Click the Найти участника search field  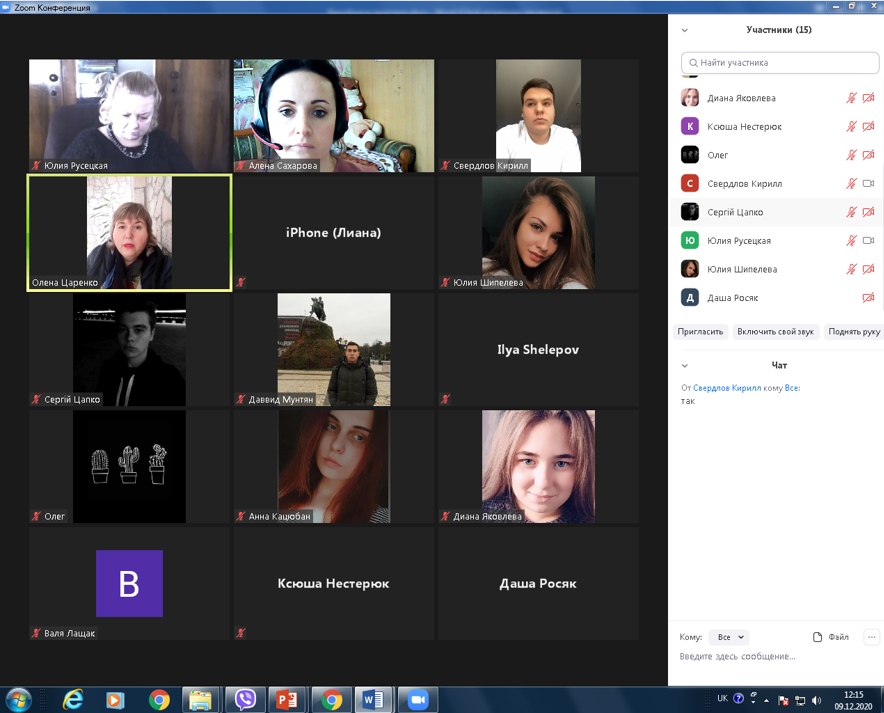point(780,63)
